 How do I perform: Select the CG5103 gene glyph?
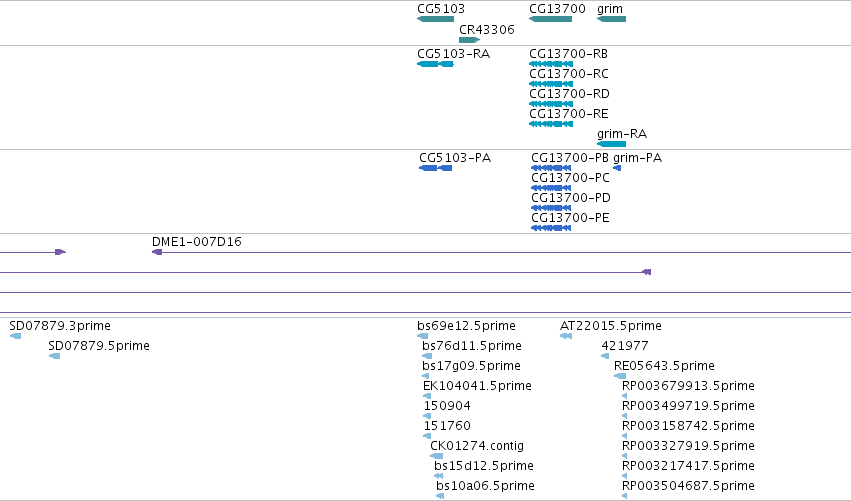pyautogui.click(x=435, y=19)
